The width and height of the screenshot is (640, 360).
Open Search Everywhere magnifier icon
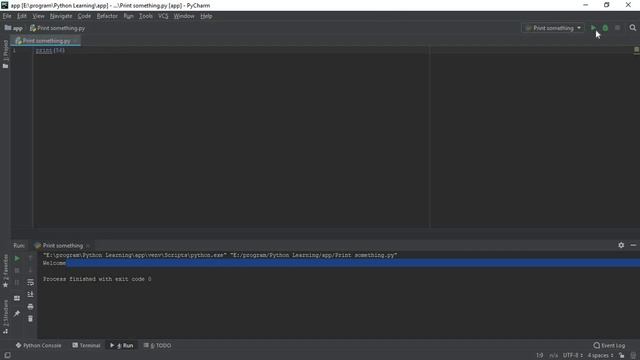(633, 28)
